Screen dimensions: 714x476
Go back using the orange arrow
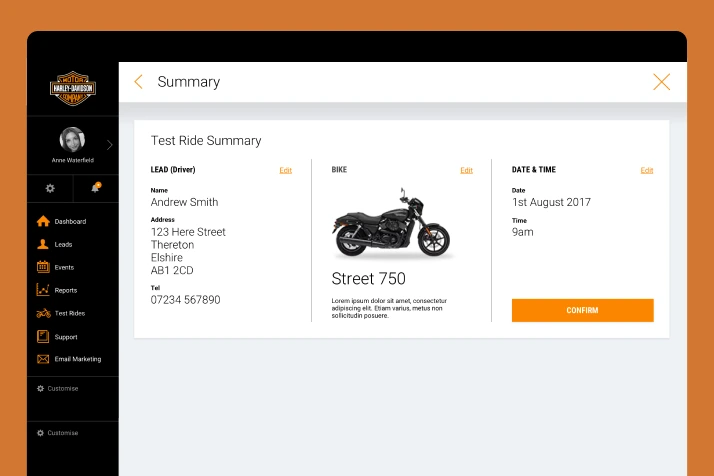click(x=138, y=82)
